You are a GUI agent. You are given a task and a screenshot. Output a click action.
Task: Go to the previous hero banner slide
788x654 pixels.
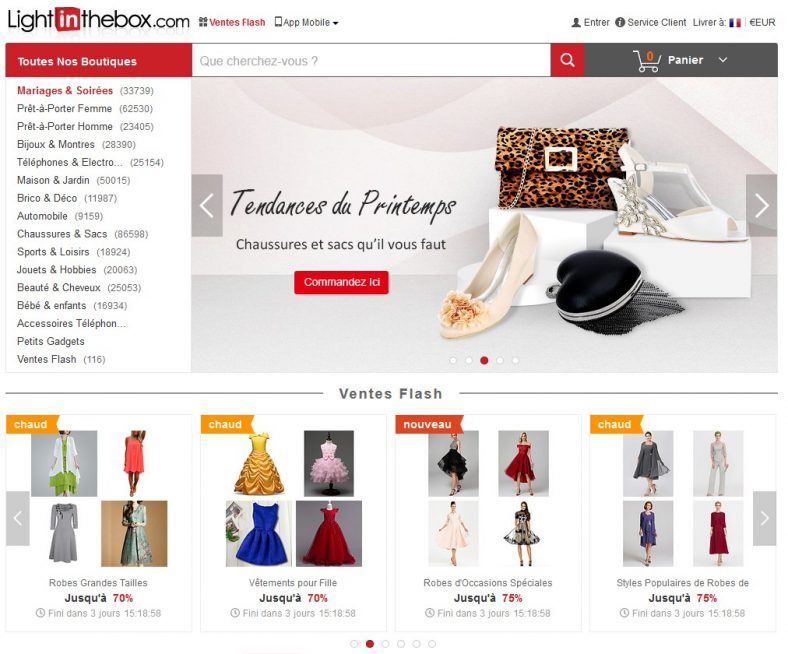[x=207, y=205]
